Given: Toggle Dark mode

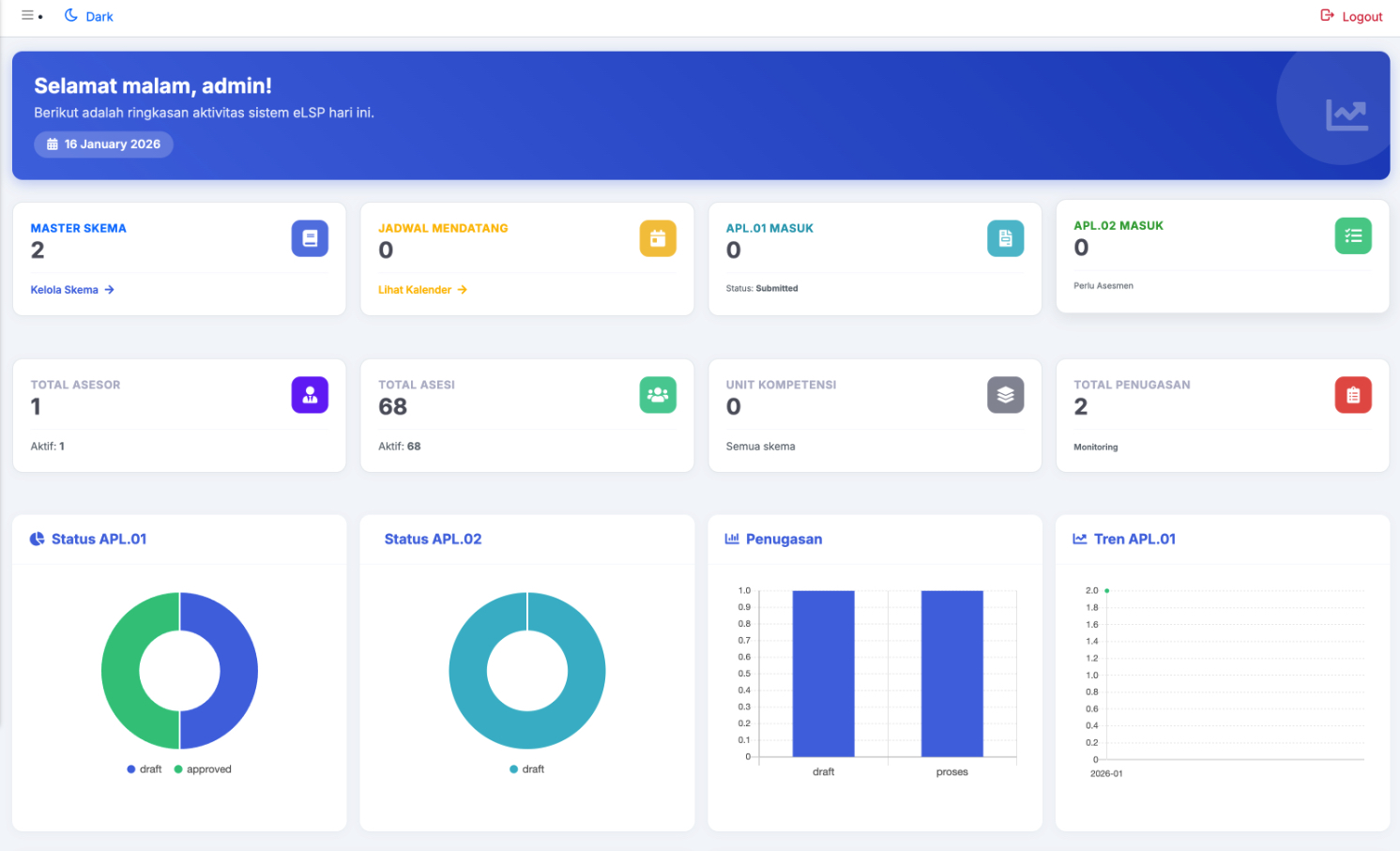Looking at the screenshot, I should pos(88,16).
